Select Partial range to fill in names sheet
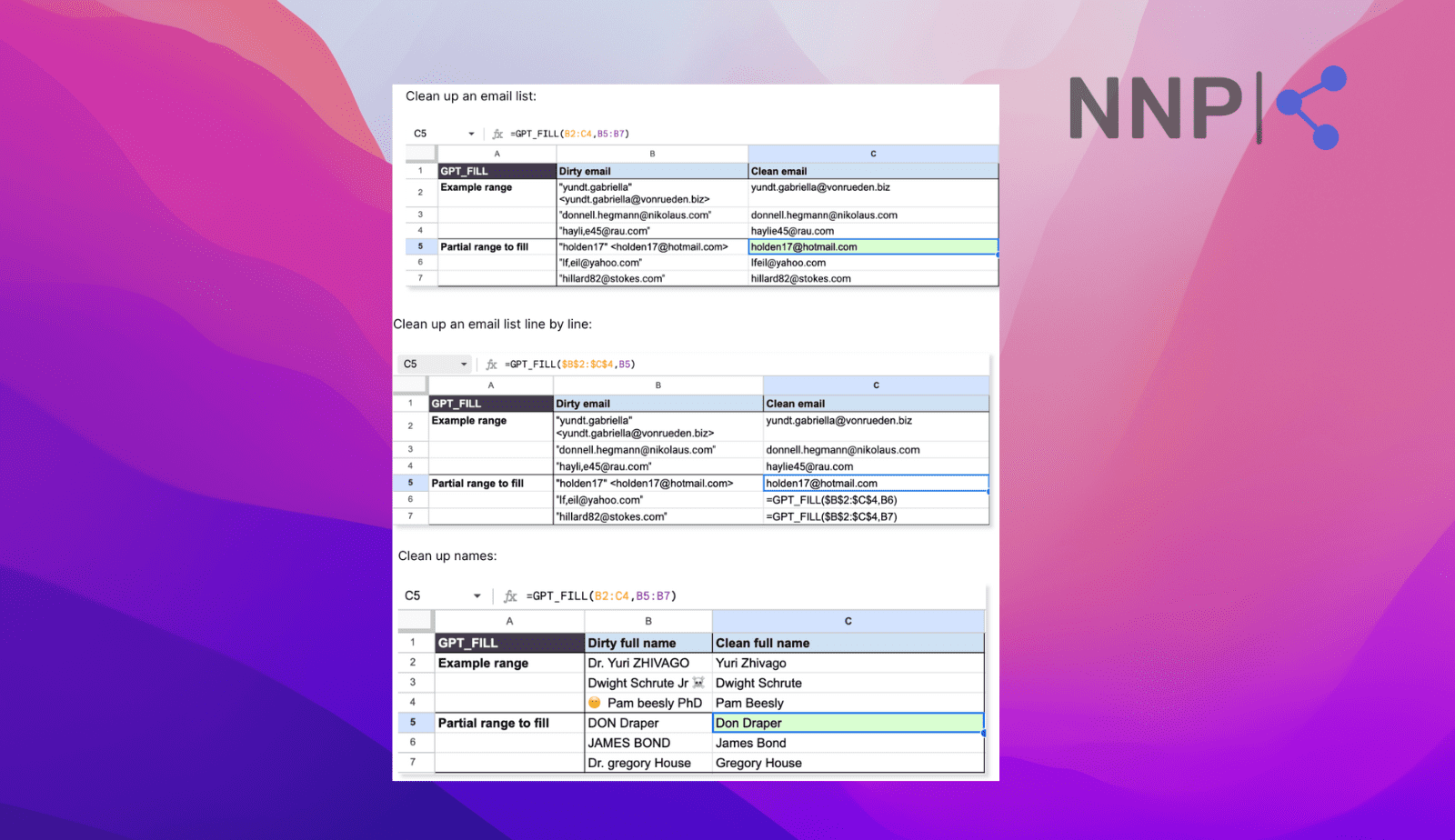 tap(509, 723)
